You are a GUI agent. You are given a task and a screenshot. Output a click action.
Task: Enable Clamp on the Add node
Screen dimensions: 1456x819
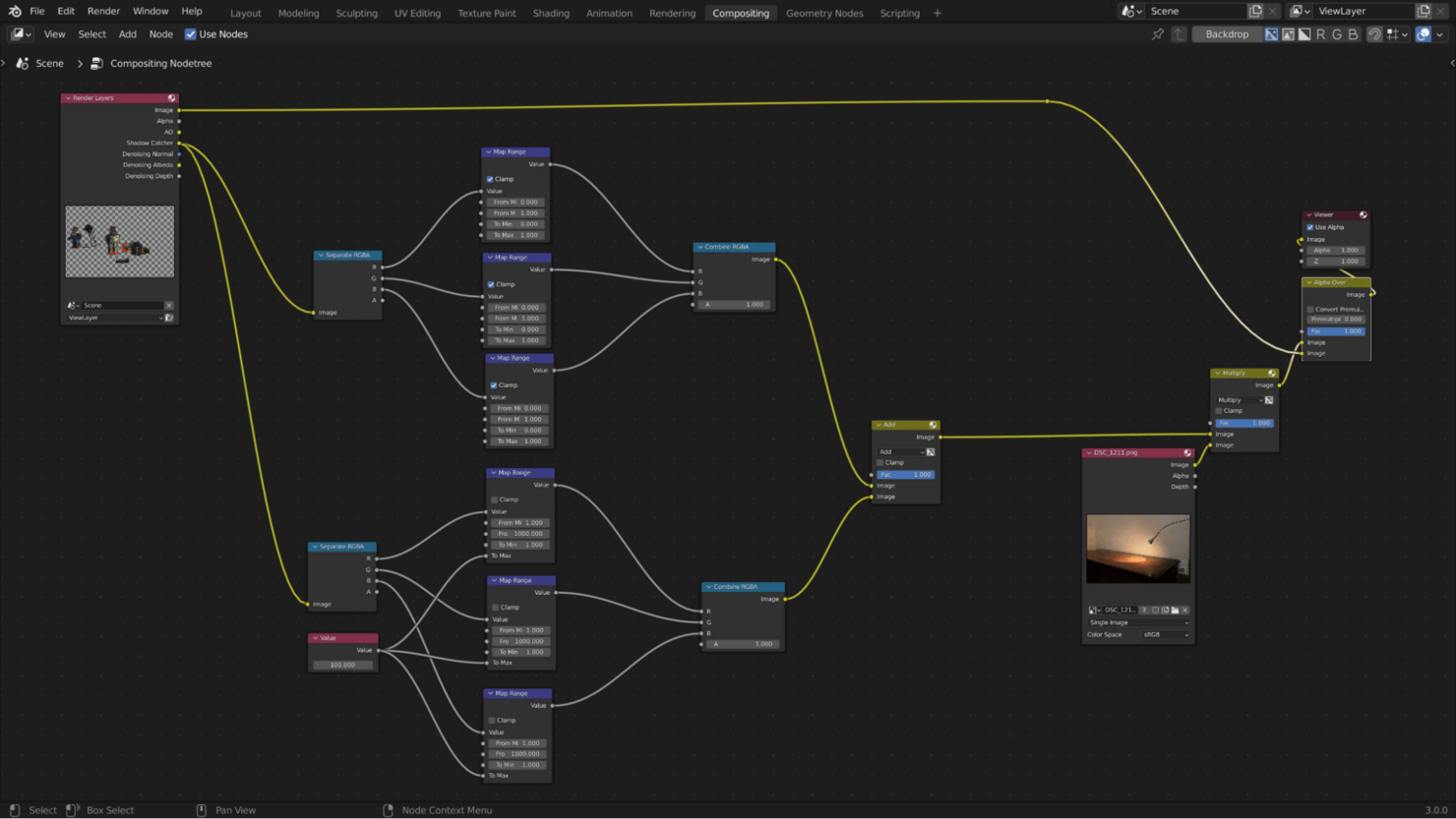pyautogui.click(x=879, y=462)
